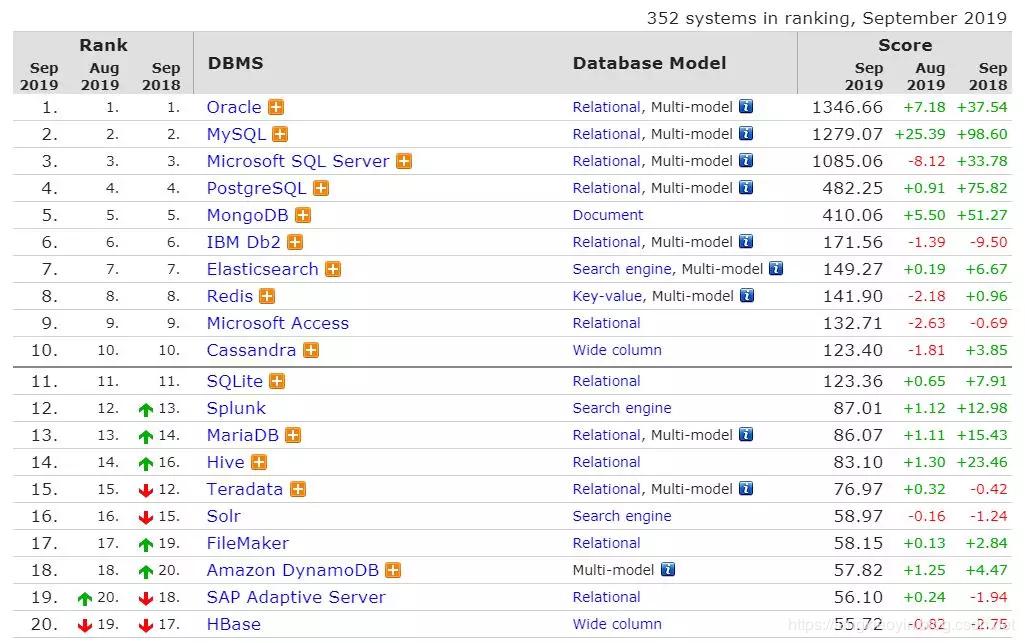Click the plus icon beside Cassandra

(x=311, y=350)
